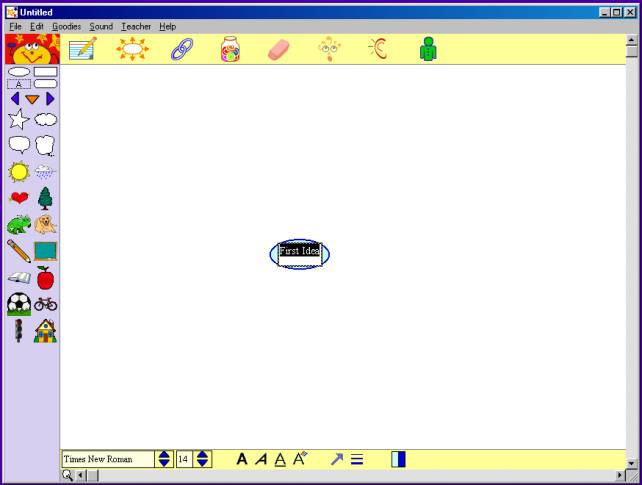Click the Listen ear icon

pos(378,49)
